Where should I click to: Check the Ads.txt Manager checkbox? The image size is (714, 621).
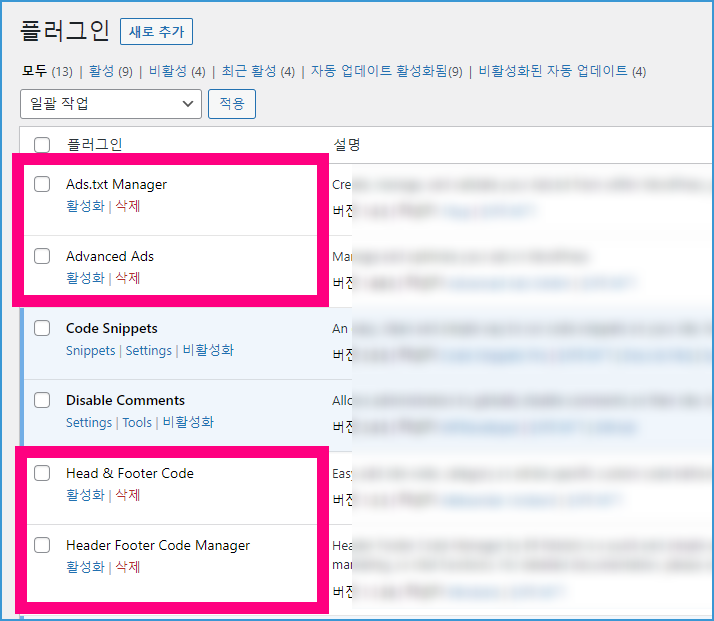point(42,184)
